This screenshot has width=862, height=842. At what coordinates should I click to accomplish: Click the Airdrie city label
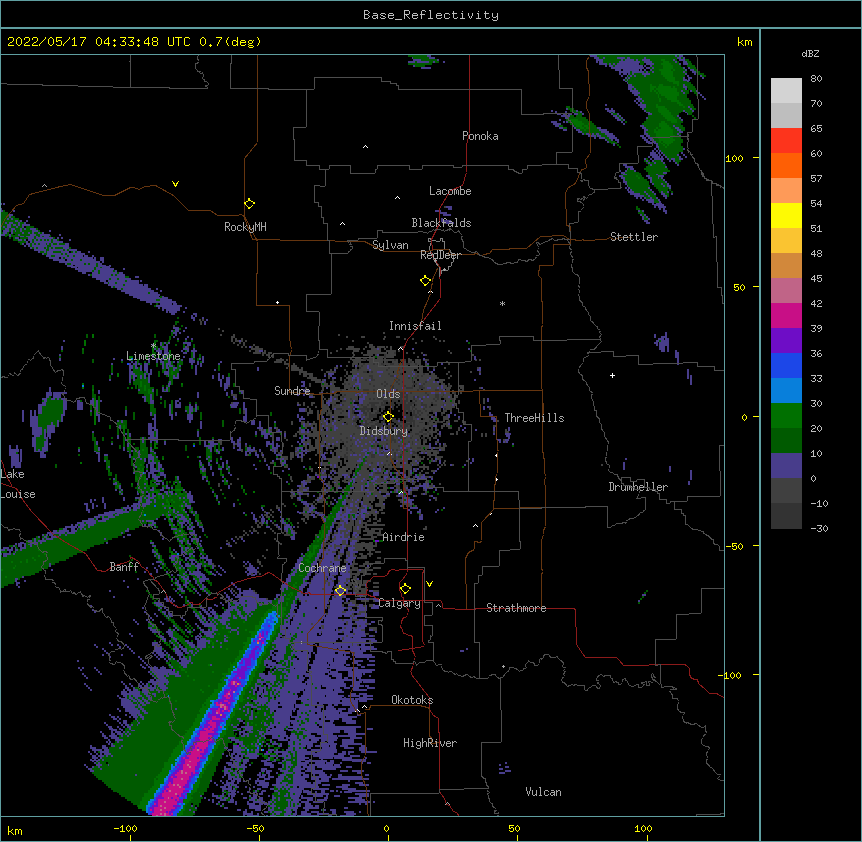click(404, 537)
